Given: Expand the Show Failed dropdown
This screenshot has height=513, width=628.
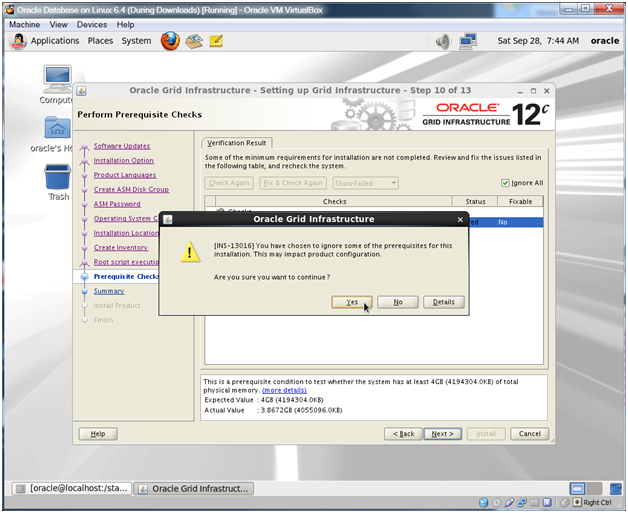Looking at the screenshot, I should tap(365, 183).
